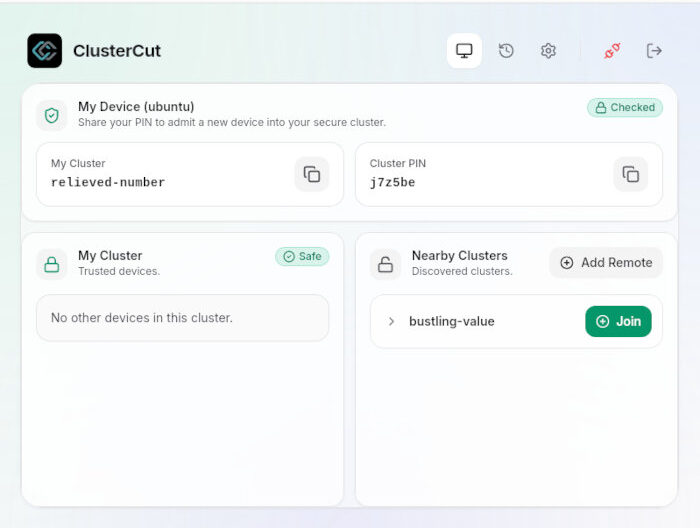Click the relieved-number cluster name
This screenshot has height=528, width=700.
click(108, 182)
